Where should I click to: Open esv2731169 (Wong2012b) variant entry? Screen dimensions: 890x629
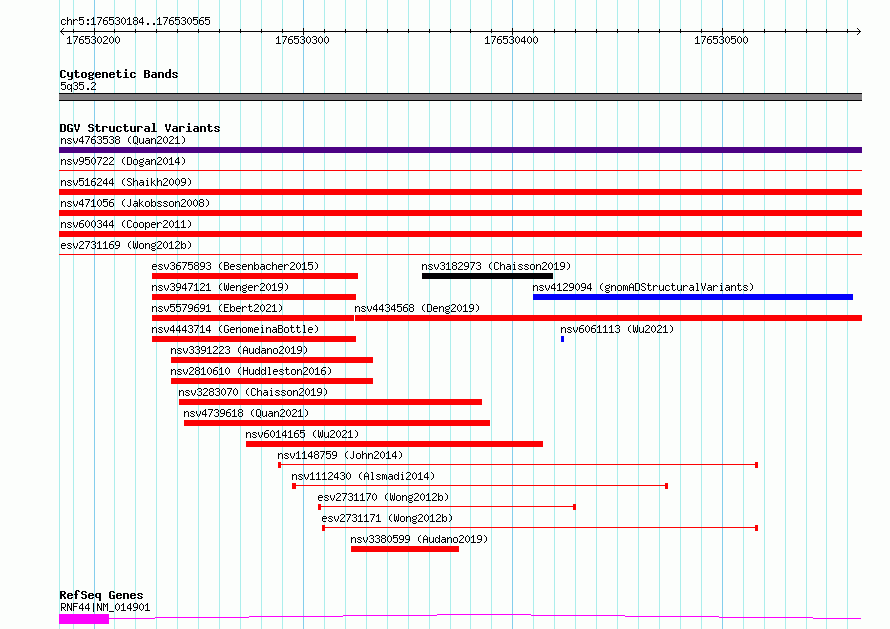126,245
